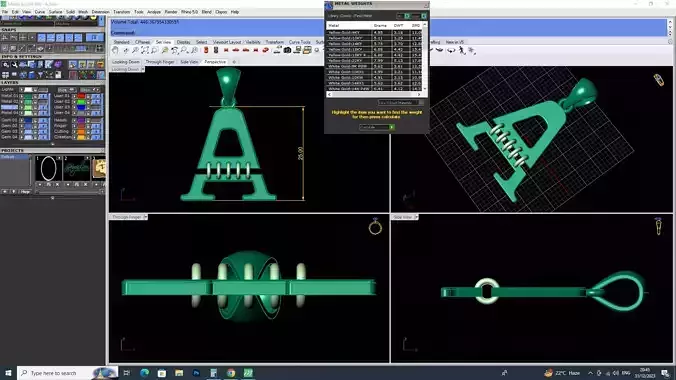Toggle Heads layer checkbox before its swatch
The width and height of the screenshot is (676, 380).
coord(75,120)
